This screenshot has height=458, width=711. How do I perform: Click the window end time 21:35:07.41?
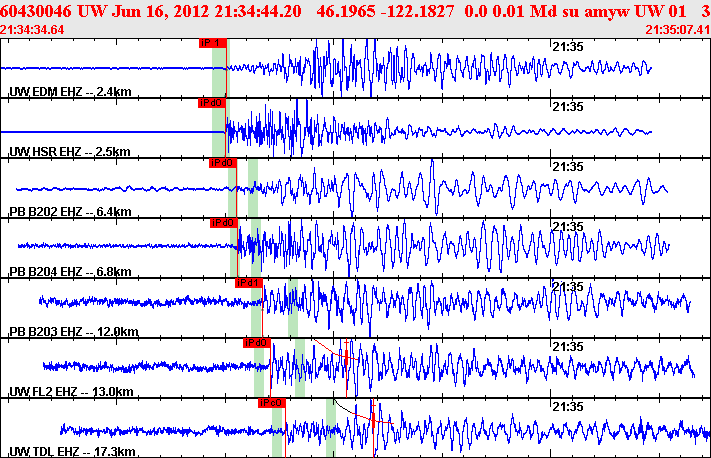[677, 30]
